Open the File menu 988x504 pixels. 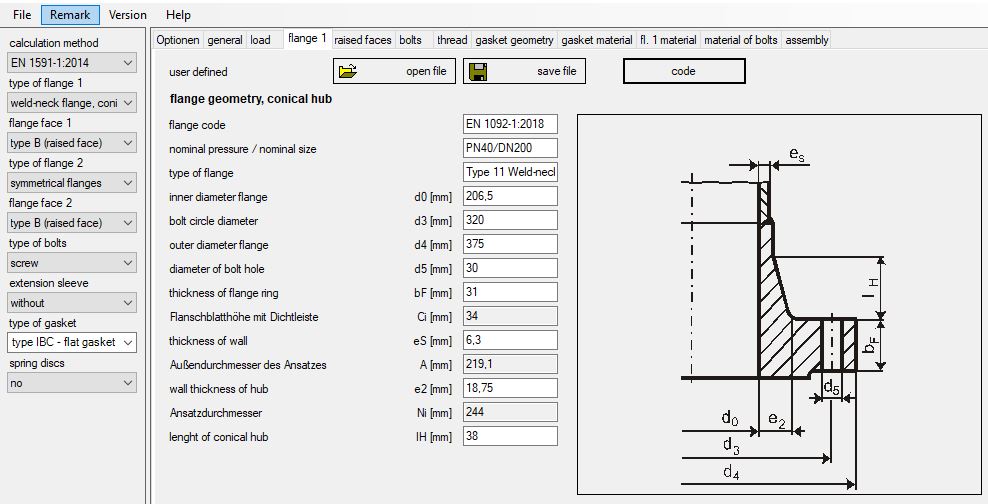pyautogui.click(x=22, y=14)
